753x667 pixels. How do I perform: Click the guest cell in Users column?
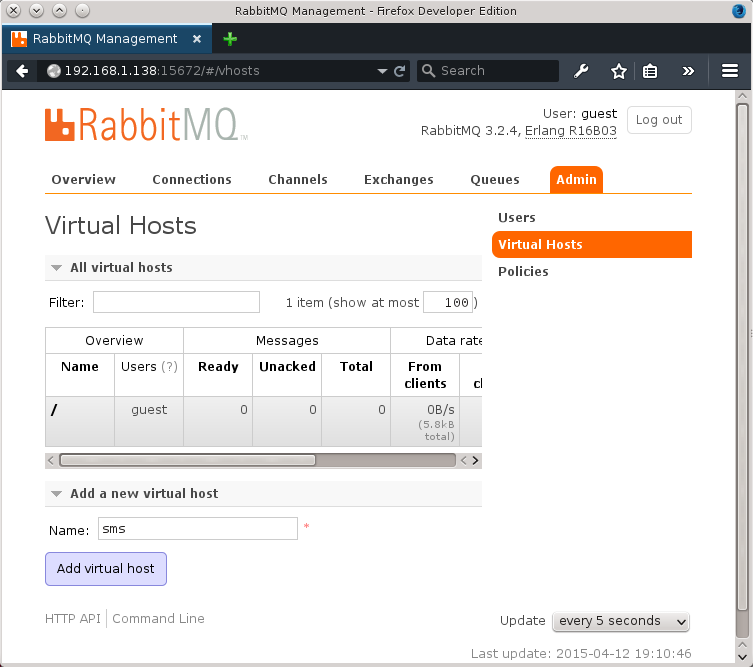(149, 410)
